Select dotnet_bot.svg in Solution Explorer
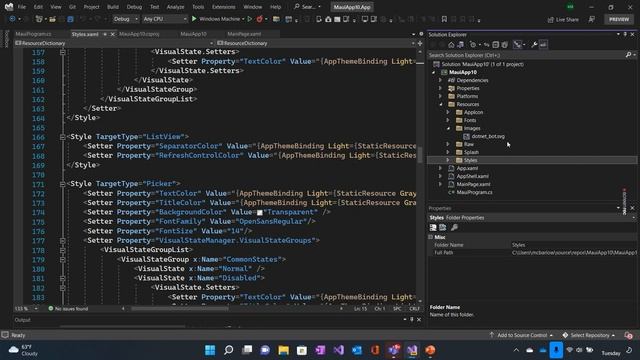 488,136
